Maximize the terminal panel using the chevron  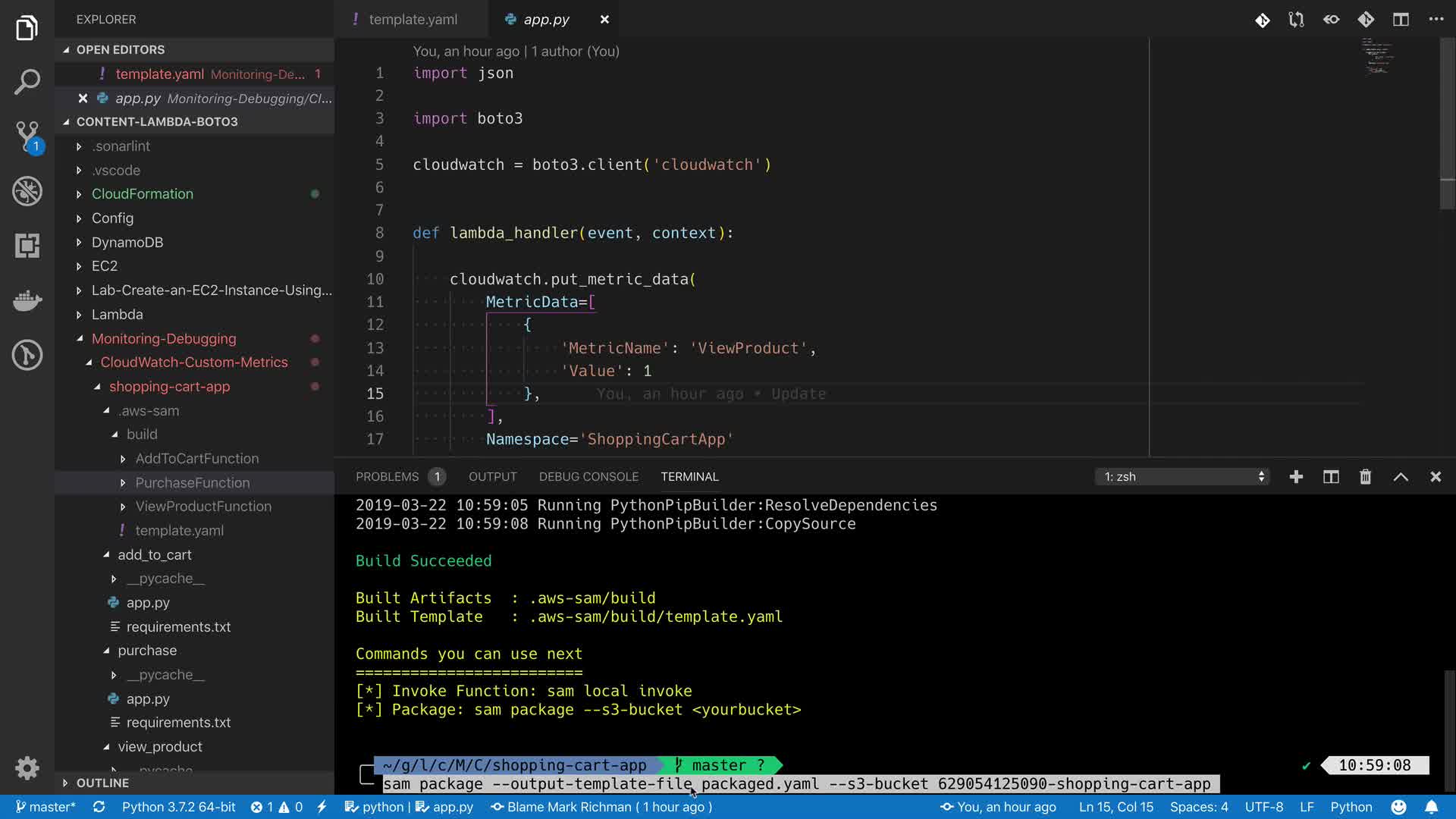(1401, 477)
